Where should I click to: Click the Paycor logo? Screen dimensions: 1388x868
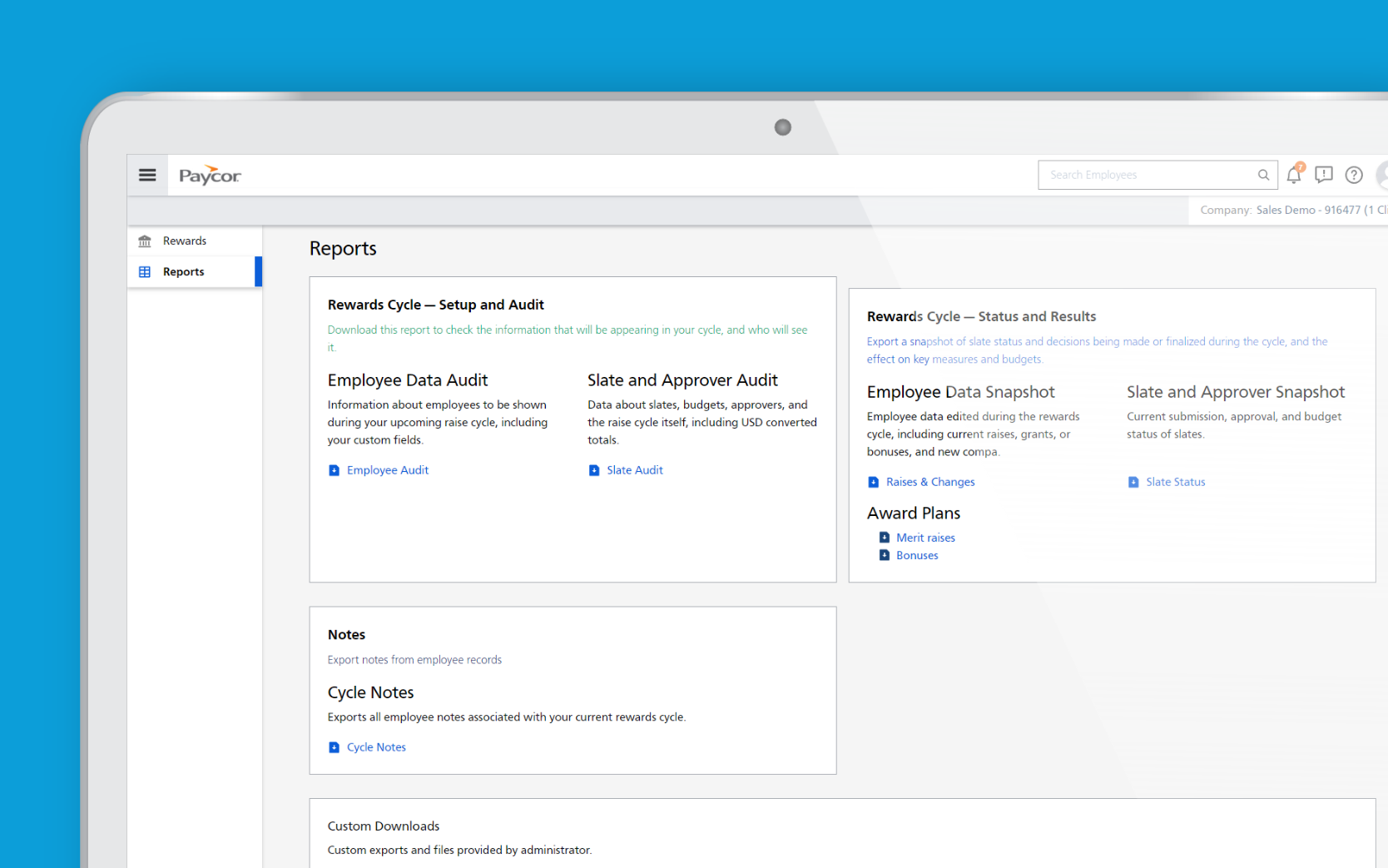tap(210, 176)
